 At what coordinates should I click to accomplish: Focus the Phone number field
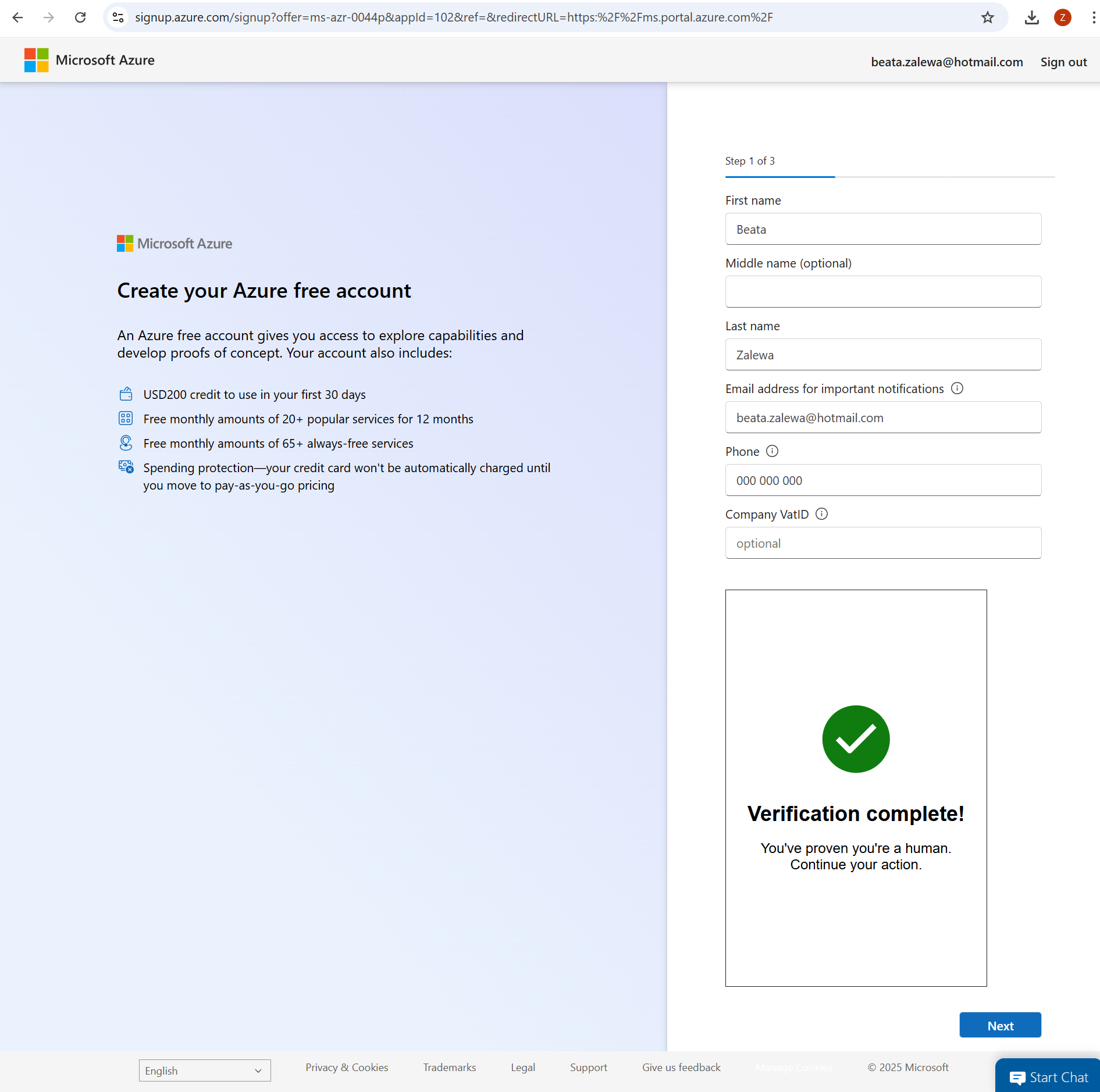(x=883, y=480)
